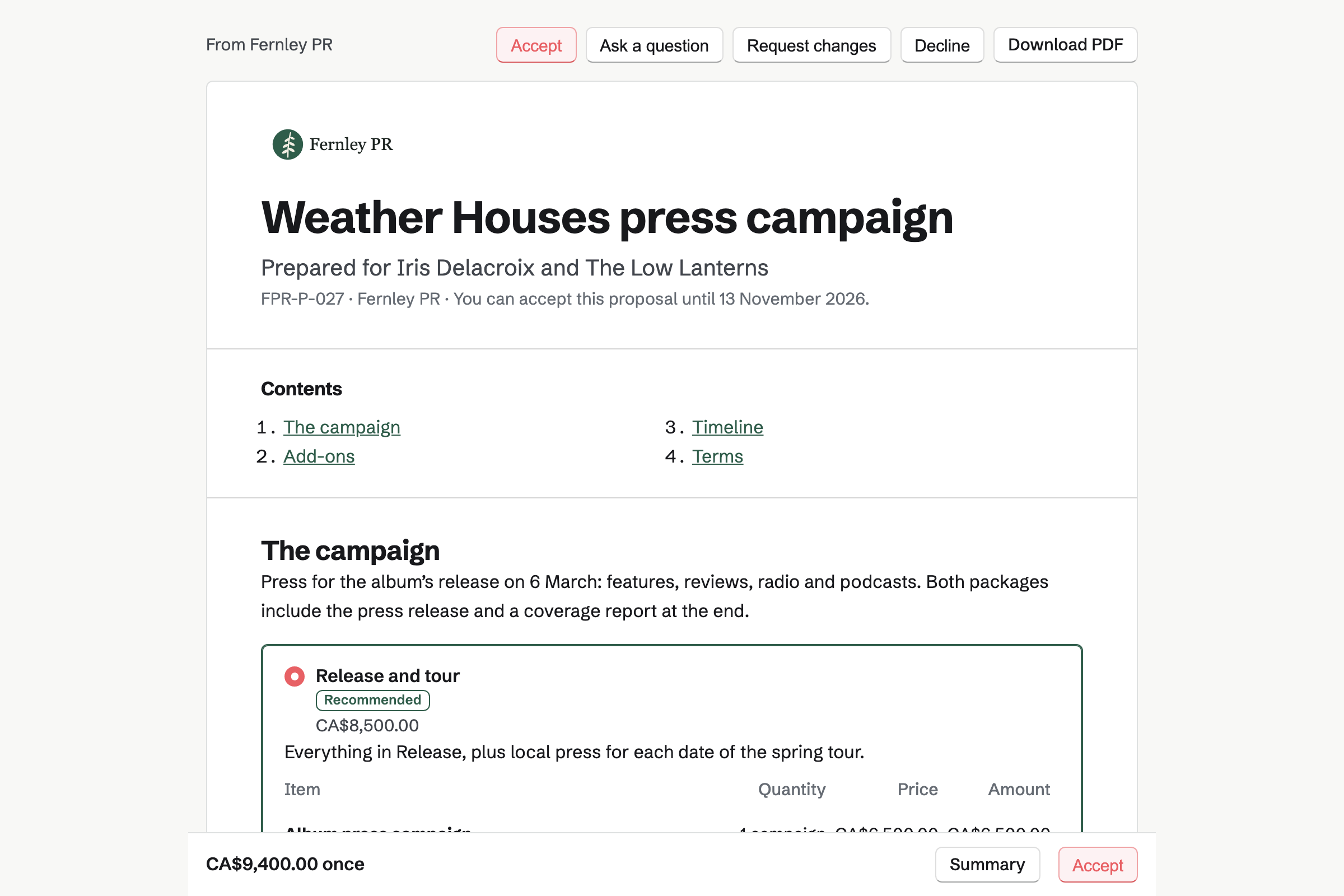This screenshot has width=1344, height=896.
Task: Decline the proposal
Action: [x=942, y=45]
